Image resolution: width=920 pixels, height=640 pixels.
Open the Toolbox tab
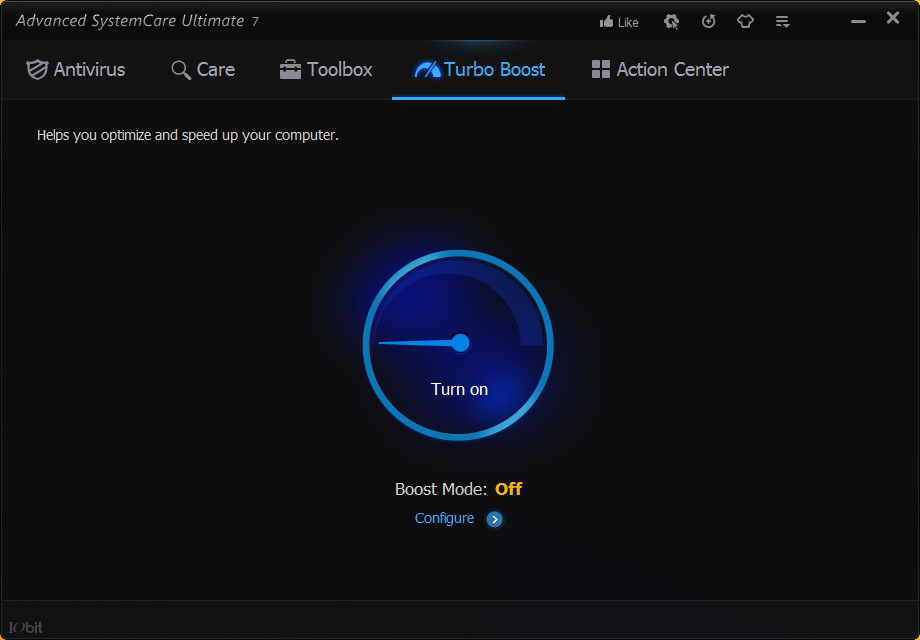326,70
